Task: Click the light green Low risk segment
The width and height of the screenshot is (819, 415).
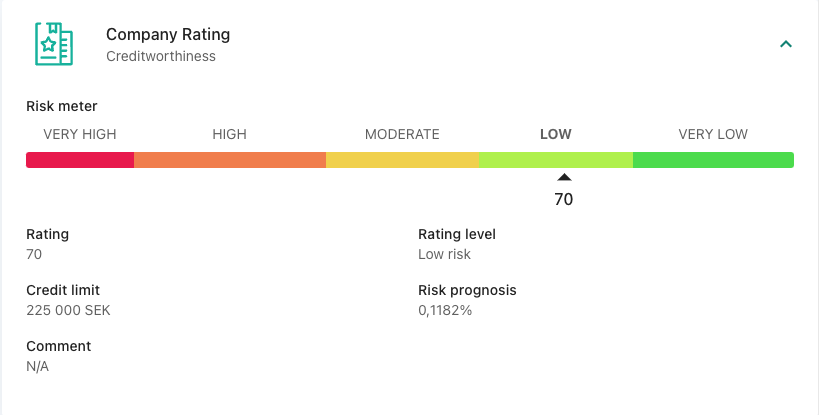Action: coord(556,160)
